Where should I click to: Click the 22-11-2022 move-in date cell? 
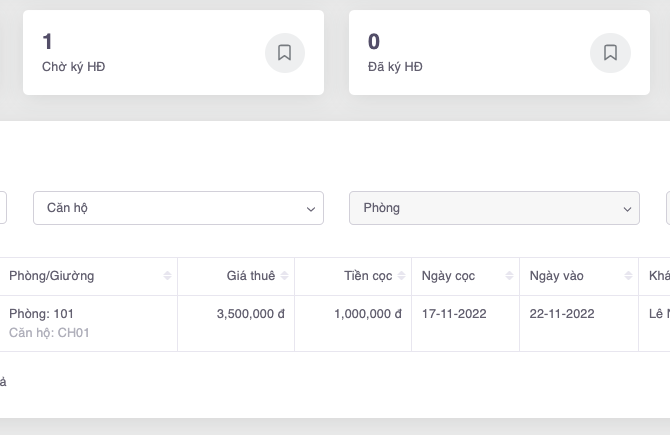pos(562,314)
